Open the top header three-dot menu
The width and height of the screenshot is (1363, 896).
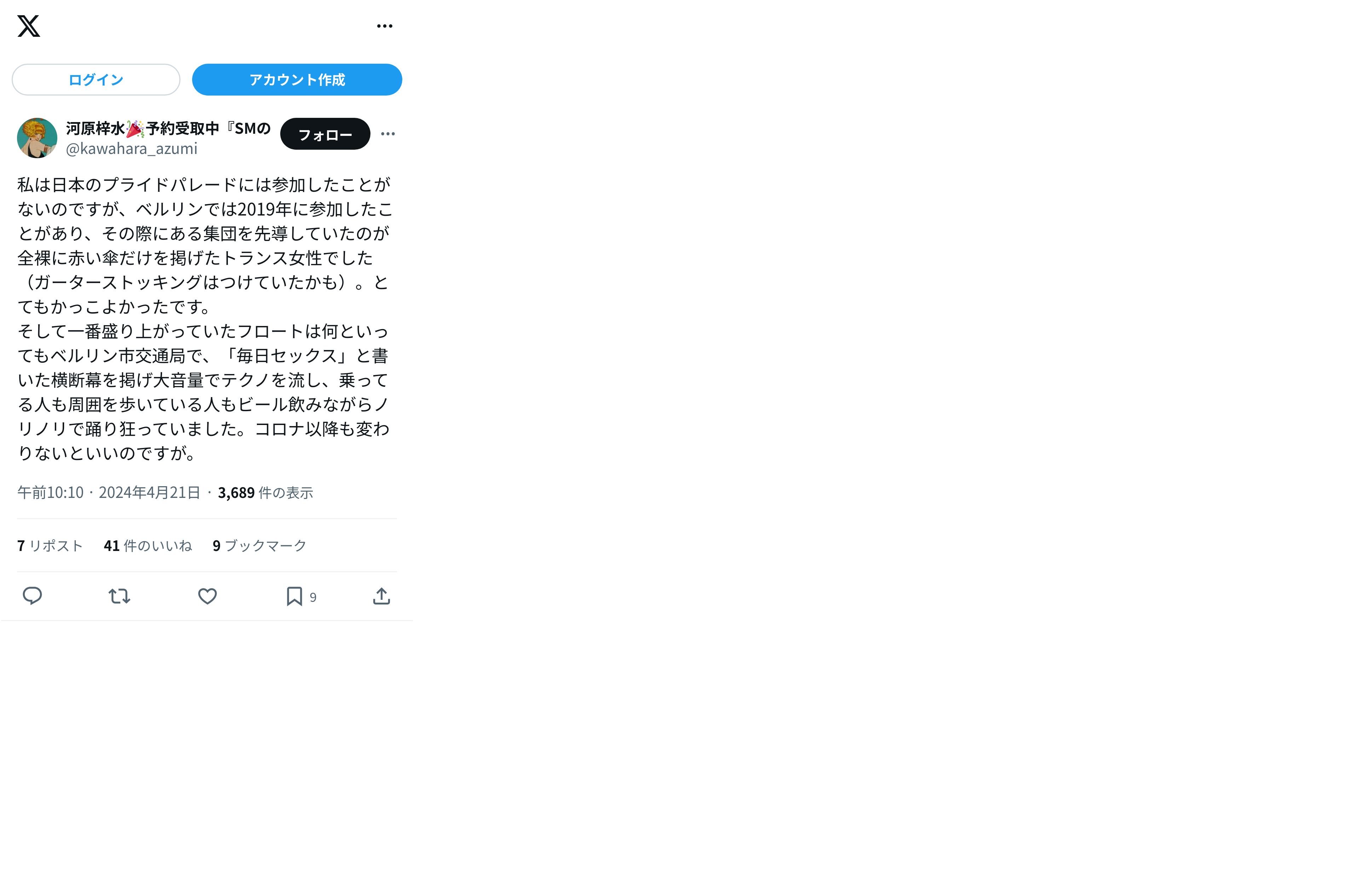pos(385,26)
